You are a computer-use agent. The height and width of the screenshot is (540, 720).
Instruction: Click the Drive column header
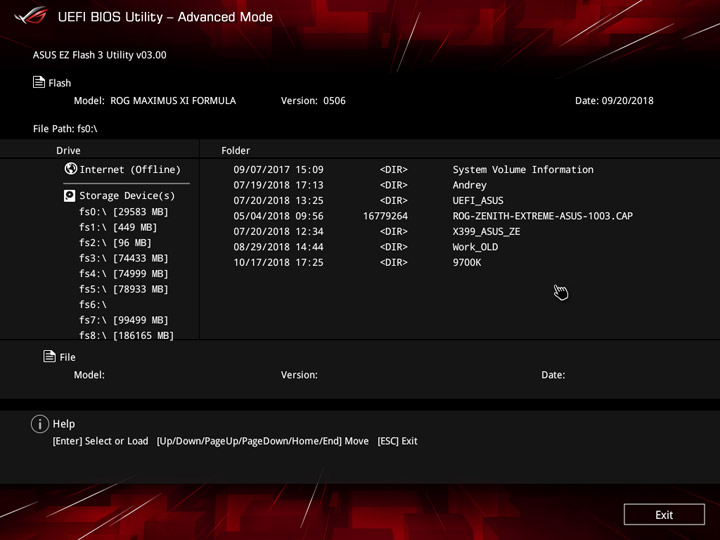pyautogui.click(x=68, y=150)
